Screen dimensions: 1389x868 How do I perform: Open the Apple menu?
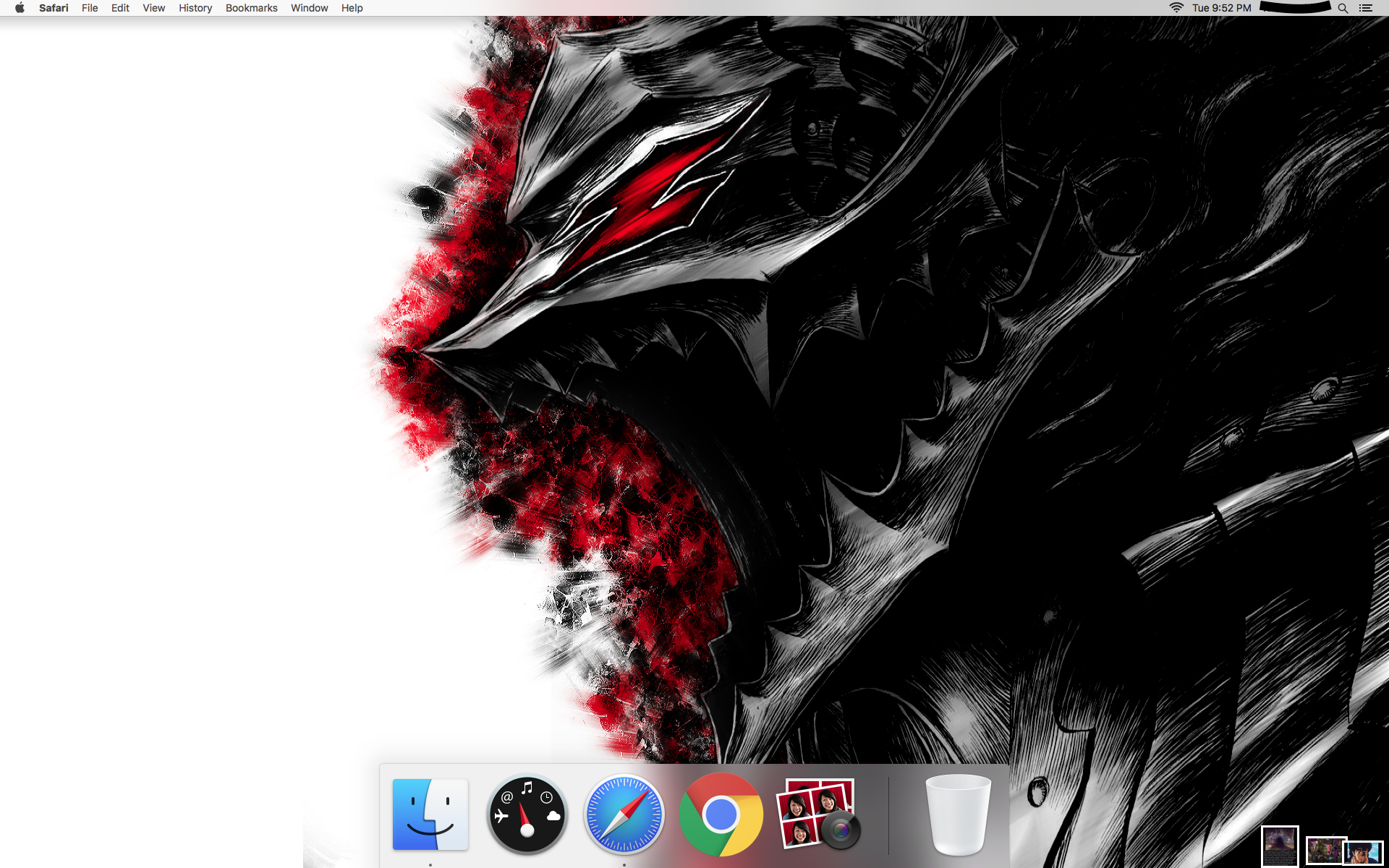point(20,8)
